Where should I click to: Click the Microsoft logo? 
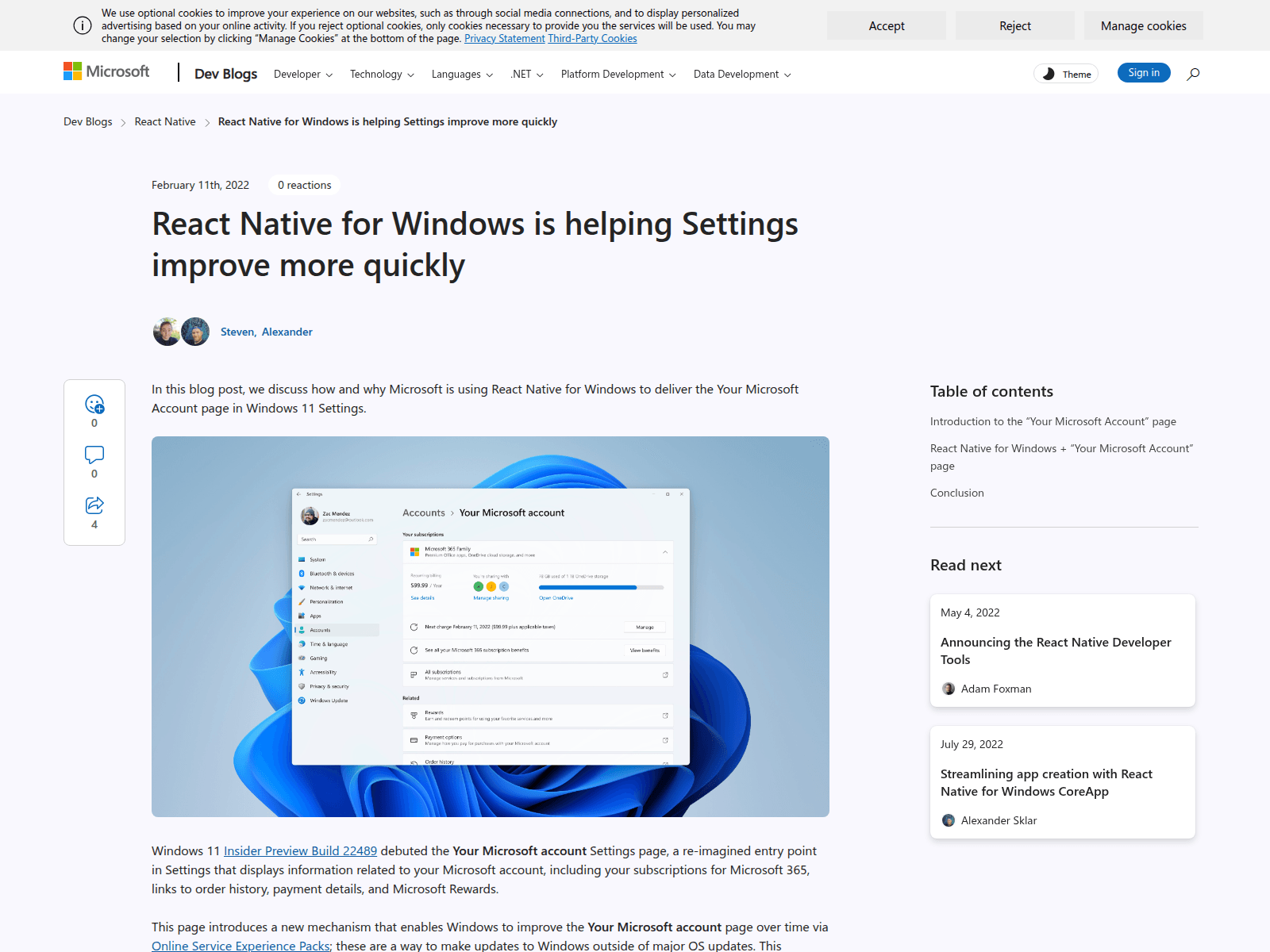(106, 72)
